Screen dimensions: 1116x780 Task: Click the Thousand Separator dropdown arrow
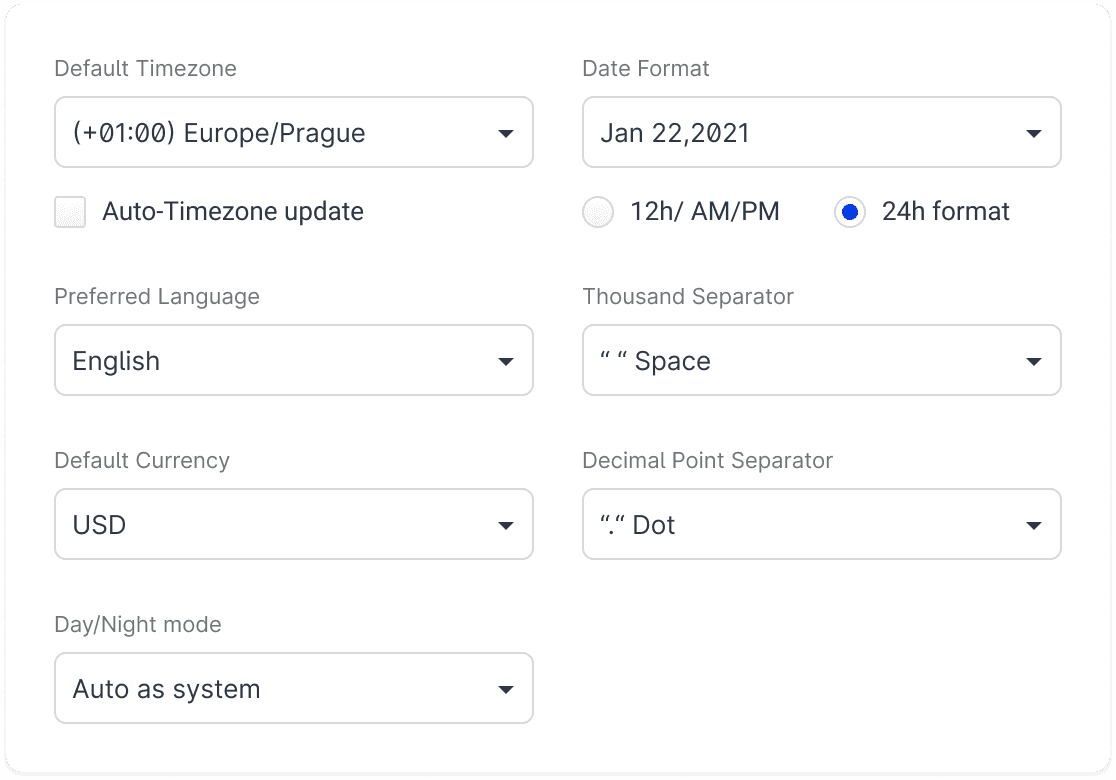pyautogui.click(x=1034, y=361)
